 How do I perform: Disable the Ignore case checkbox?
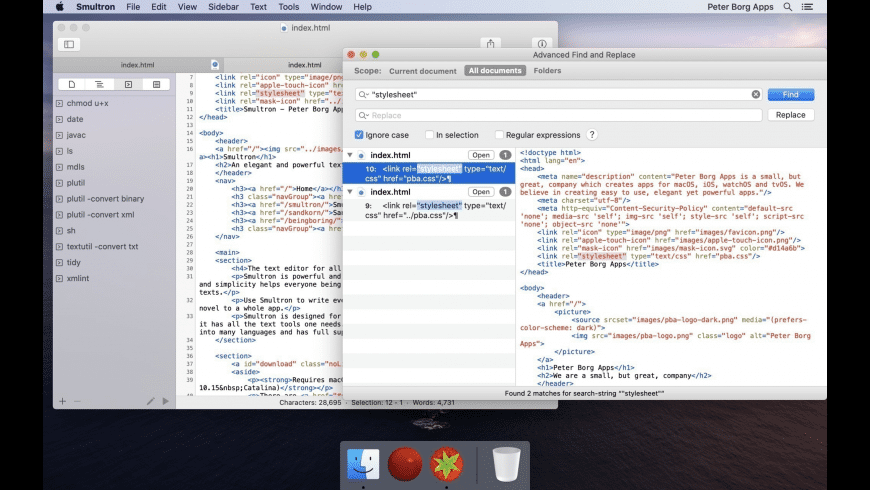pyautogui.click(x=359, y=135)
